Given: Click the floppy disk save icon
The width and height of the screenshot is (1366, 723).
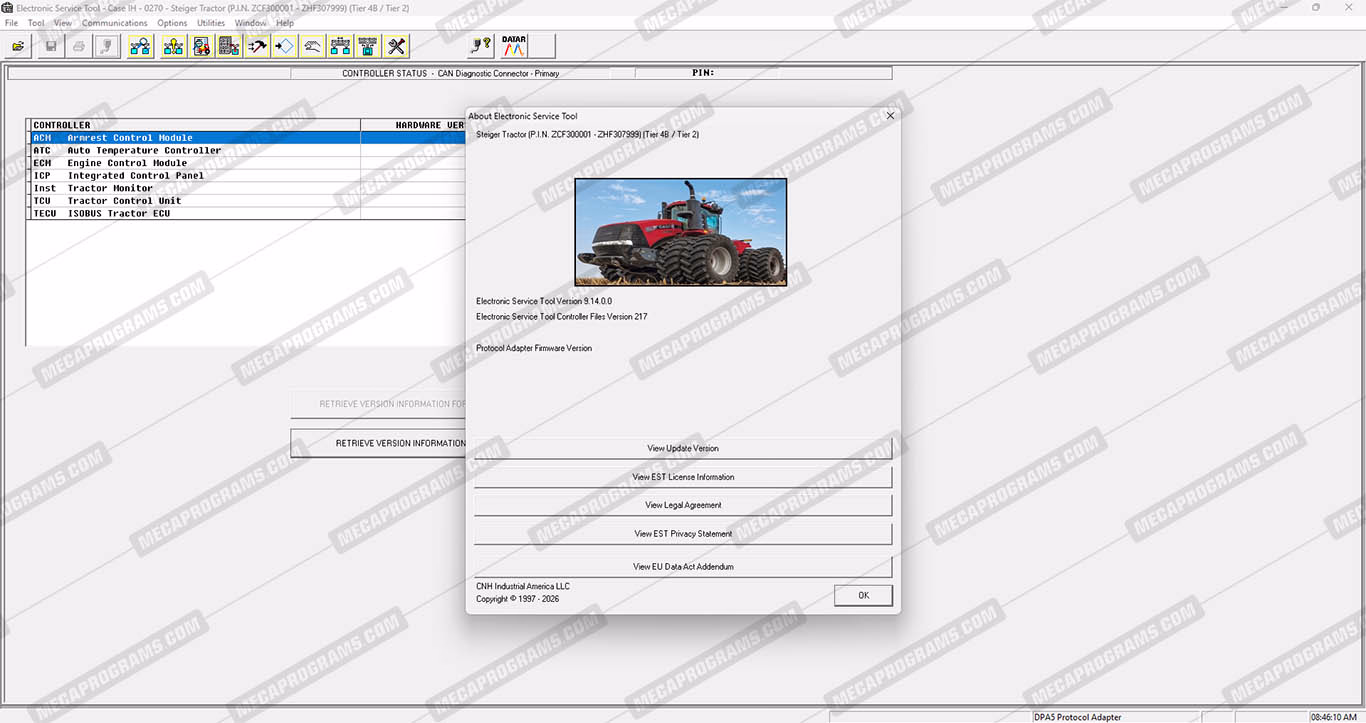Looking at the screenshot, I should (x=51, y=46).
